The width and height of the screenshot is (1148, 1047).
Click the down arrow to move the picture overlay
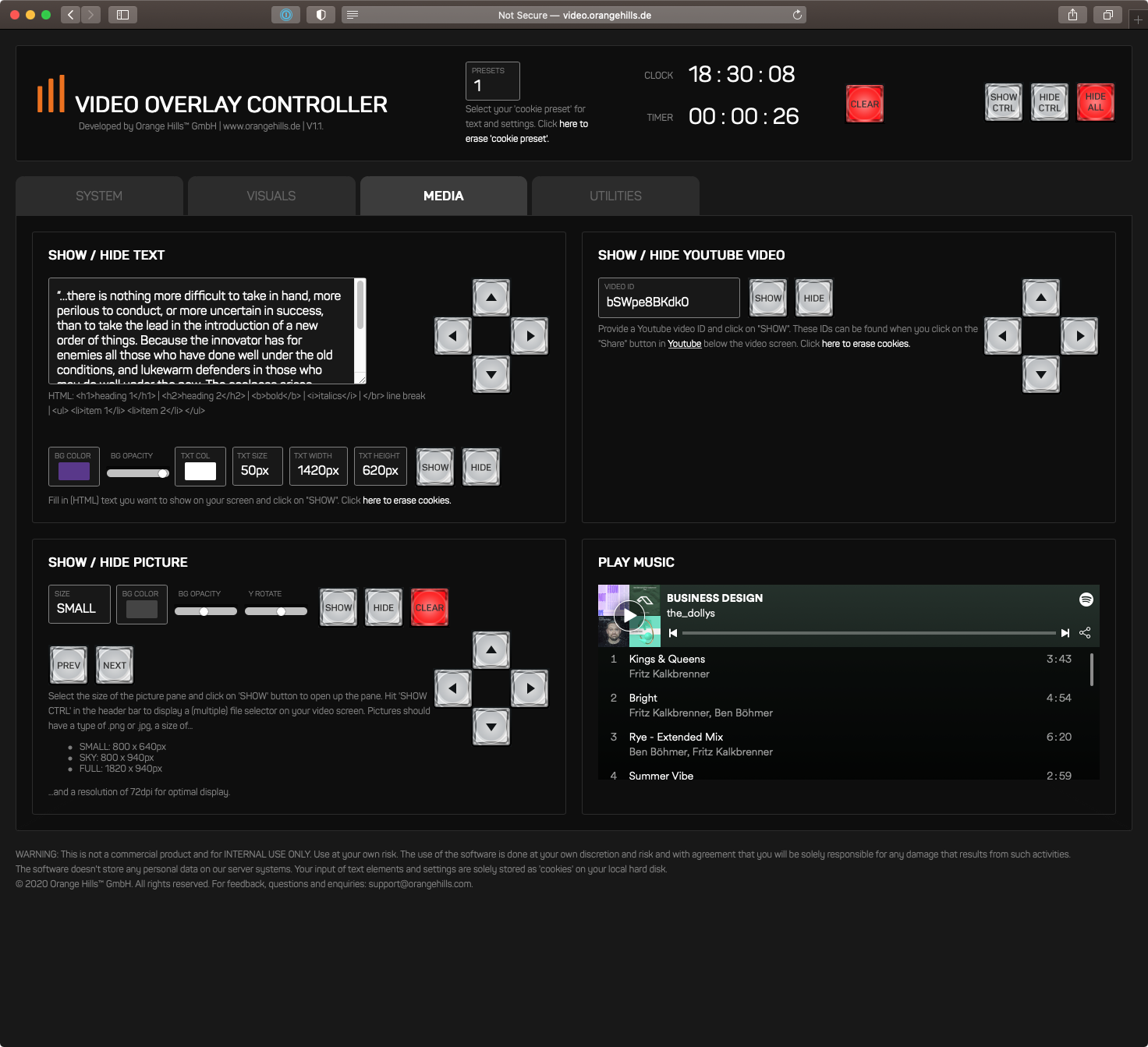coord(491,727)
